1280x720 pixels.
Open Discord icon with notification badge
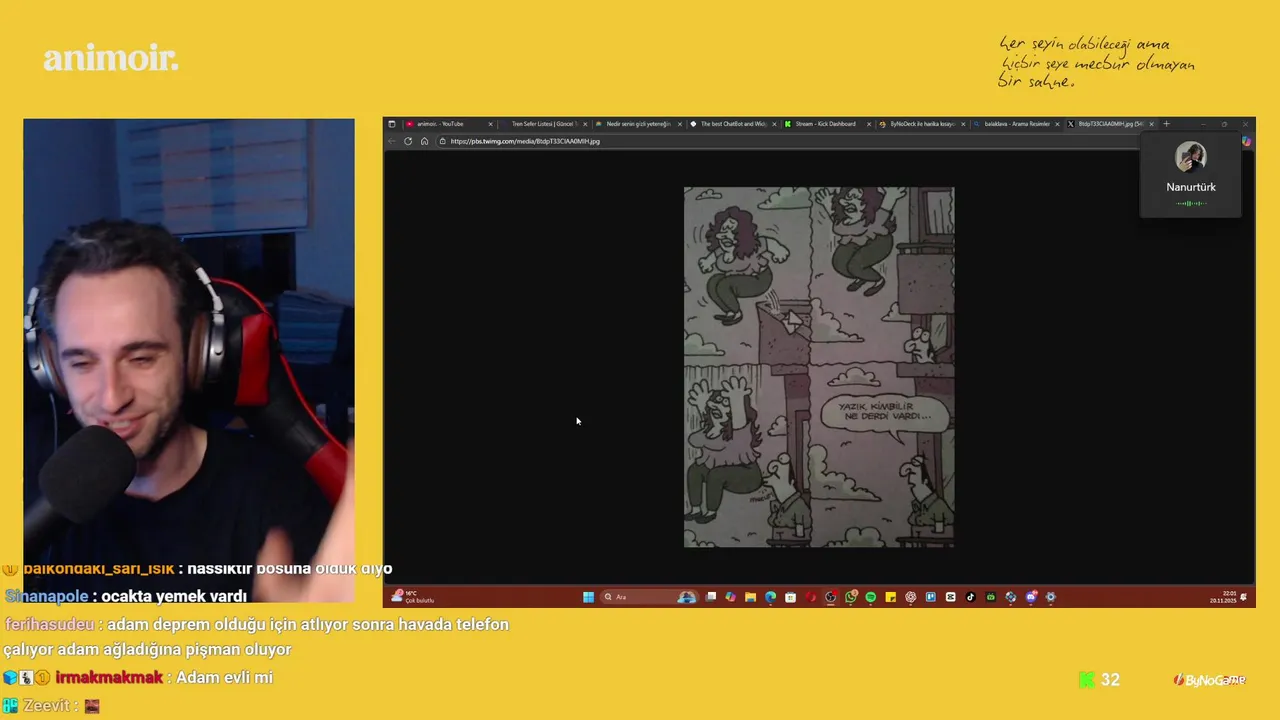(x=1031, y=597)
